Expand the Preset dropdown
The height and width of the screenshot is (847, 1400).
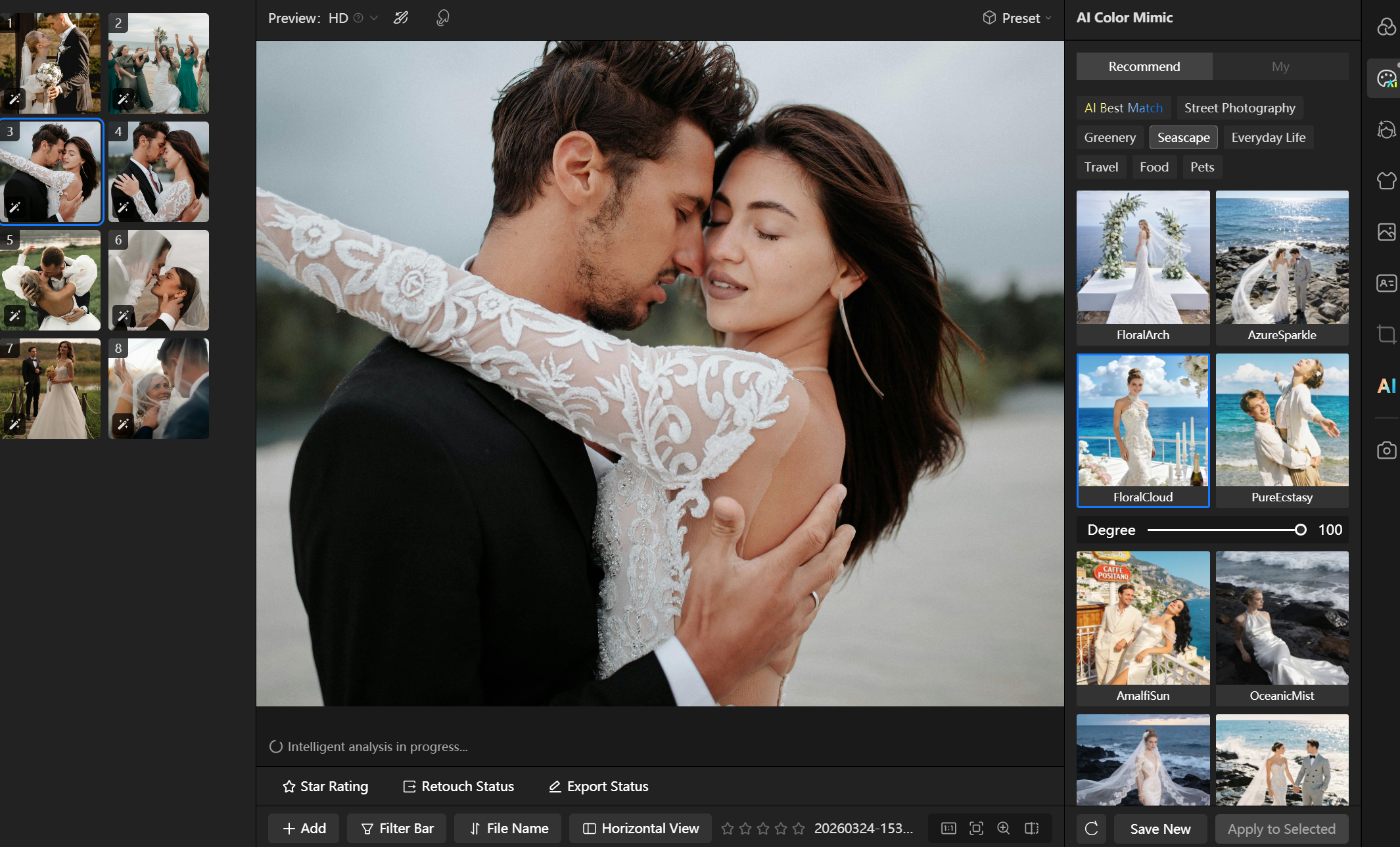point(1017,18)
